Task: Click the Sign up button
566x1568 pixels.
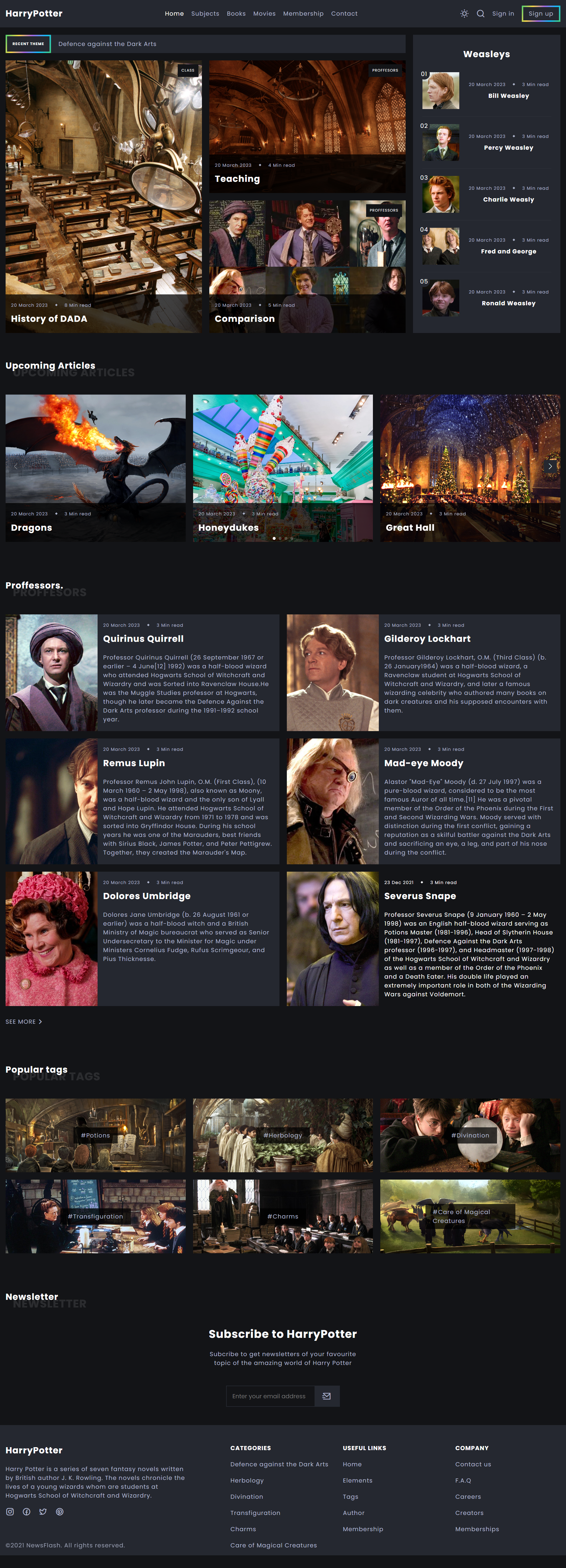Action: (x=540, y=13)
